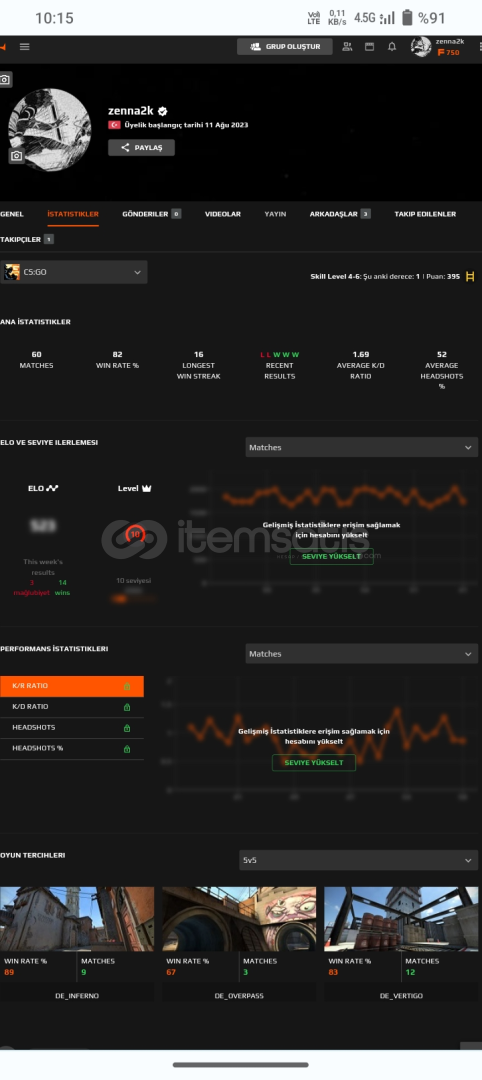Select the İSTATİSTİKLER tab
This screenshot has width=482, height=1080.
(73, 214)
